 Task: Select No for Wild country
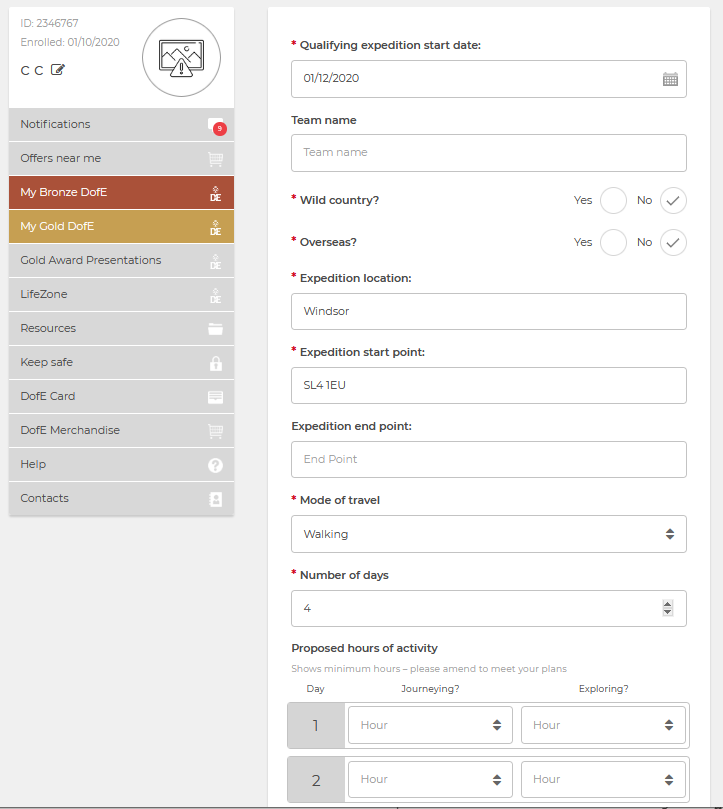pyautogui.click(x=673, y=200)
